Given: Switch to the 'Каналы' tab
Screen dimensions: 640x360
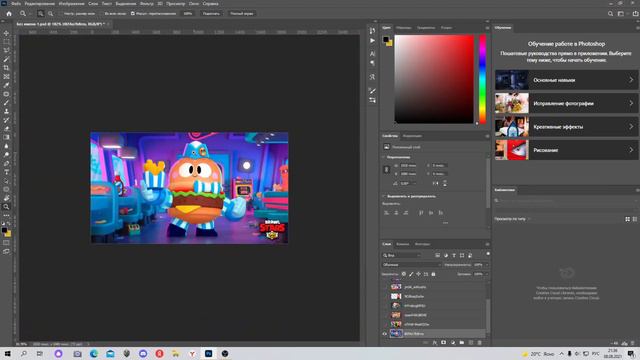Looking at the screenshot, I should (x=402, y=244).
